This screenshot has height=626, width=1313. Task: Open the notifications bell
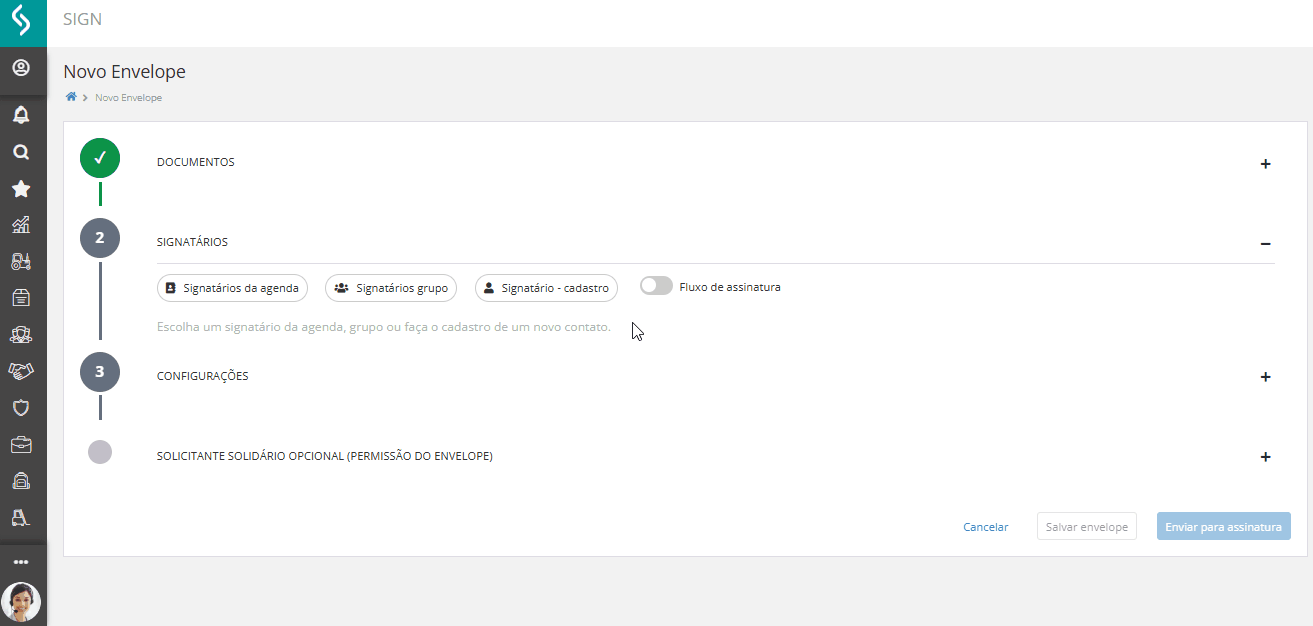(21, 115)
